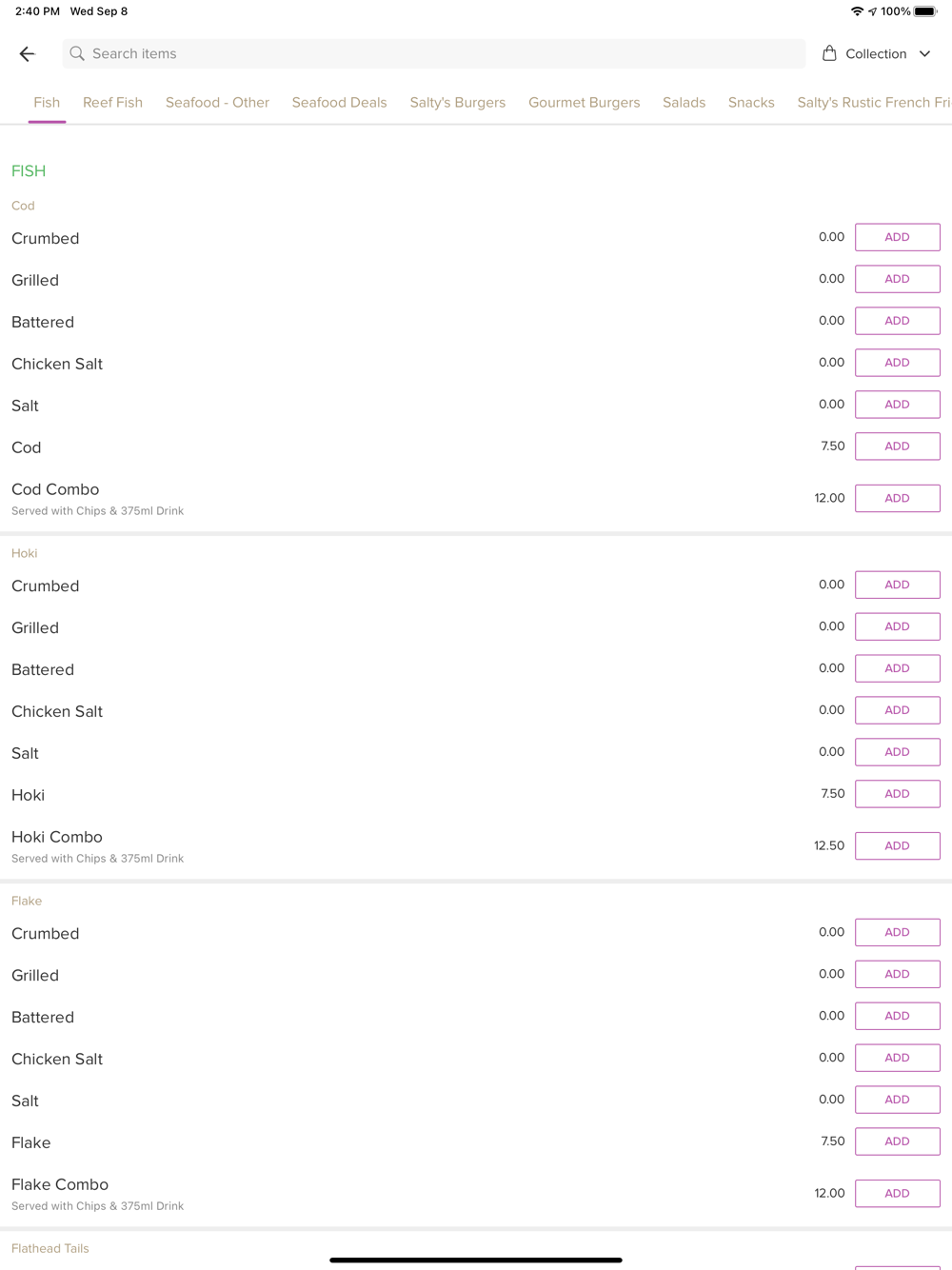The height and width of the screenshot is (1270, 952).
Task: Tap the shopping bag icon
Action: [x=829, y=53]
